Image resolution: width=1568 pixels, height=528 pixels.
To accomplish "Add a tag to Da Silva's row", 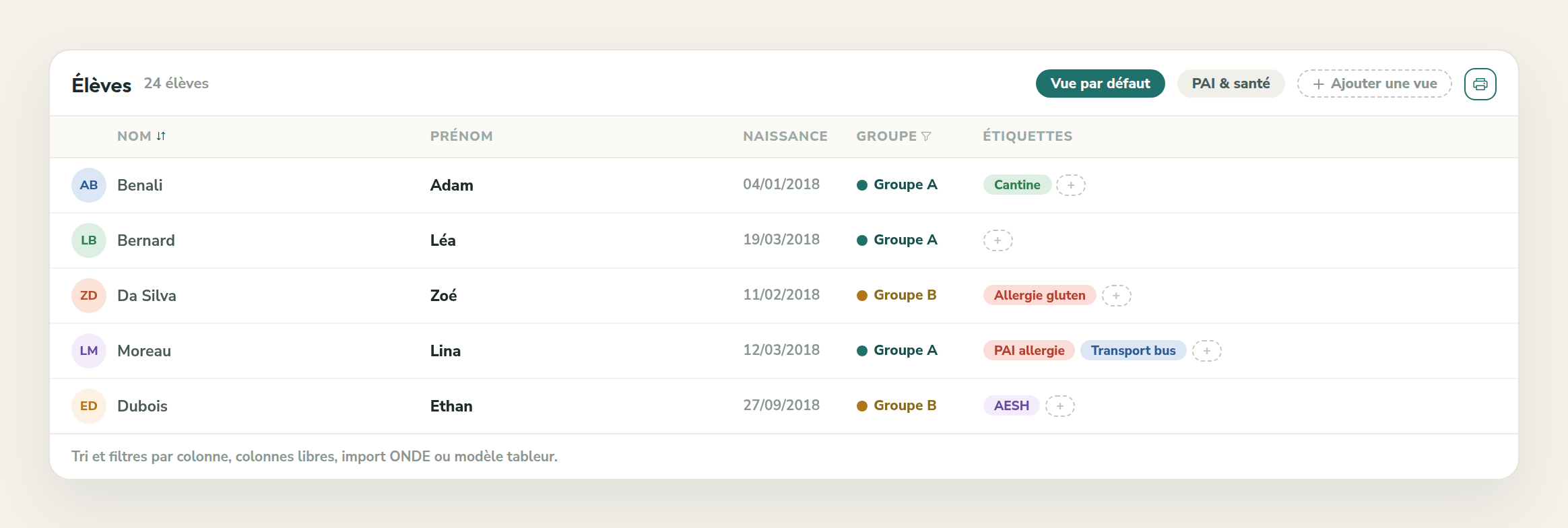I will pos(1116,296).
